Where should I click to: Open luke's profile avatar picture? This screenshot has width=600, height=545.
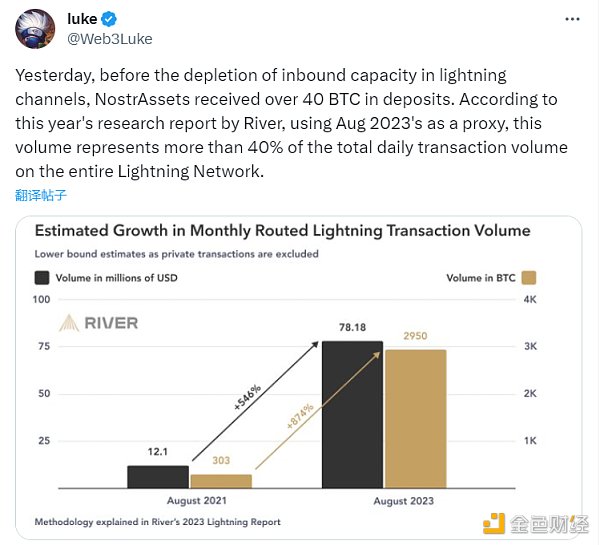[x=35, y=29]
